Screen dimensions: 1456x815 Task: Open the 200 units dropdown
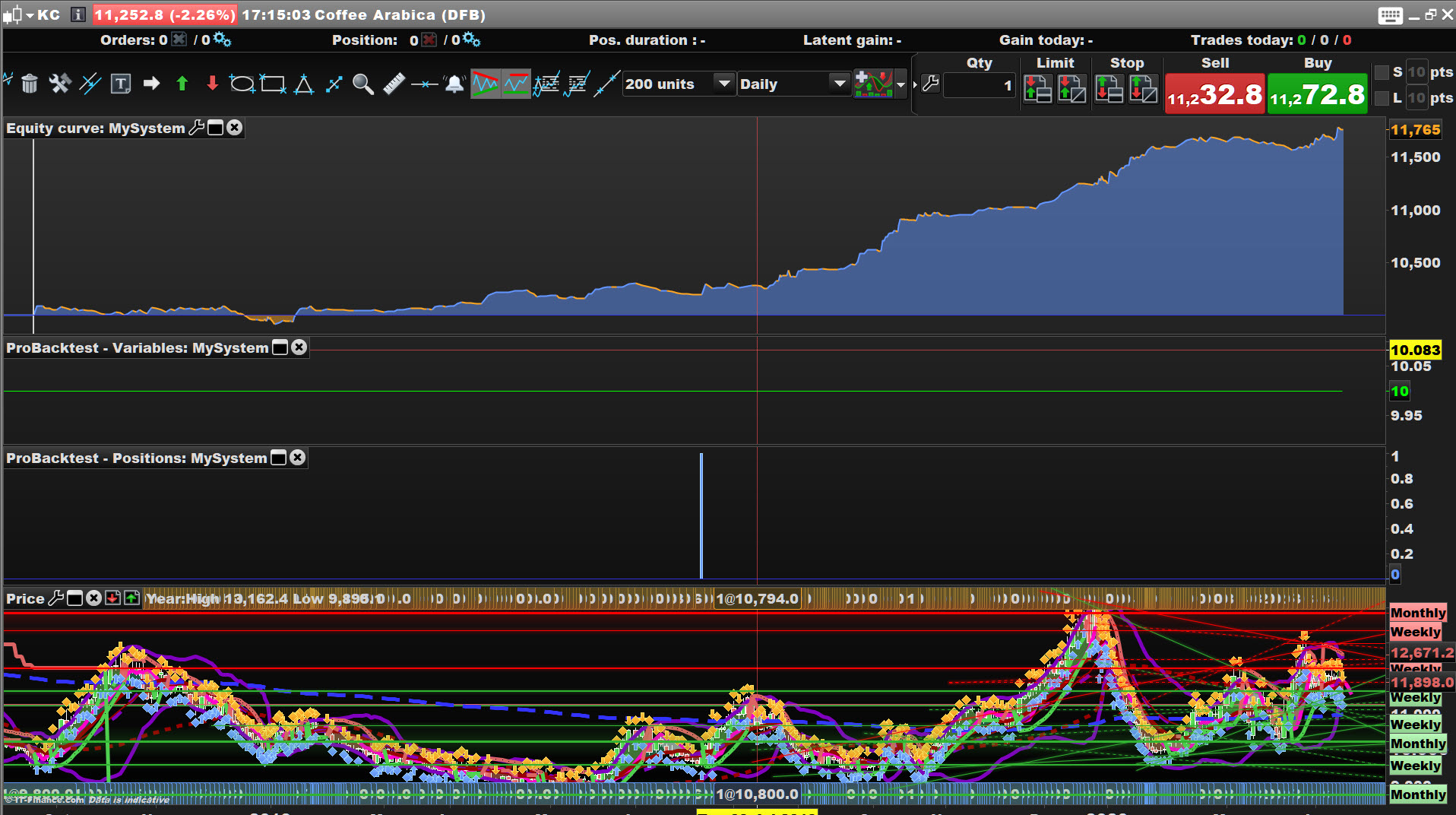pos(724,84)
